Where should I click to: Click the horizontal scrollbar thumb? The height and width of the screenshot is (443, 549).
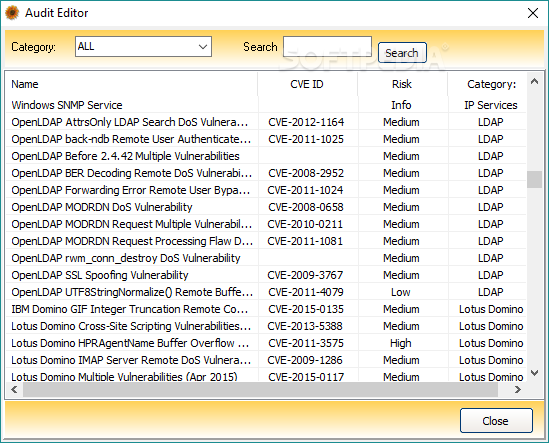coord(260,389)
